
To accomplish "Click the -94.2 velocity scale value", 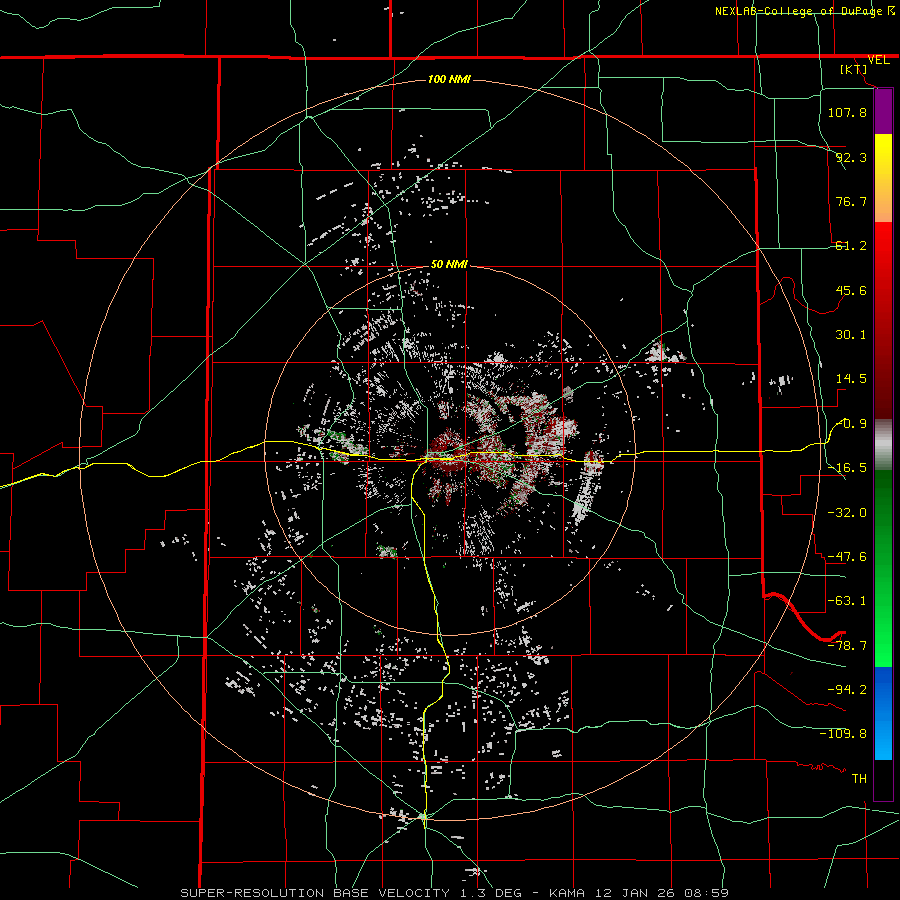I will click(x=847, y=690).
